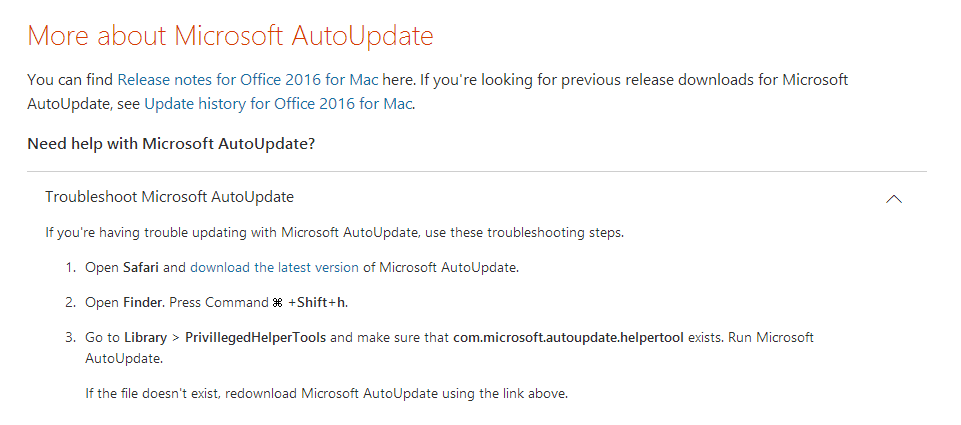Click the bold word Finder in step 2
The height and width of the screenshot is (425, 961).
coord(143,302)
